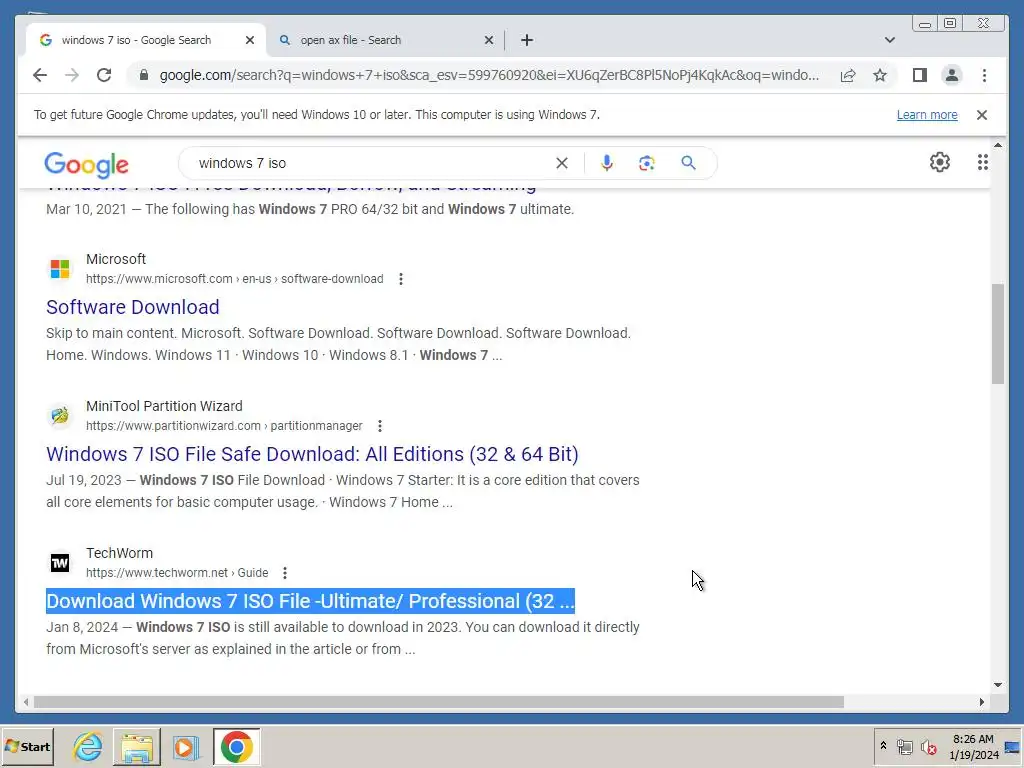The image size is (1024, 768).
Task: Open the volume tray icon
Action: [929, 746]
